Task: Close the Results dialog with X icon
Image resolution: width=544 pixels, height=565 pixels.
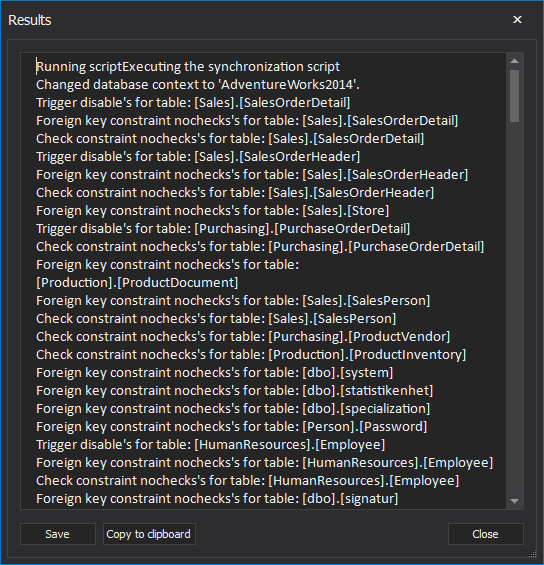Action: [517, 19]
